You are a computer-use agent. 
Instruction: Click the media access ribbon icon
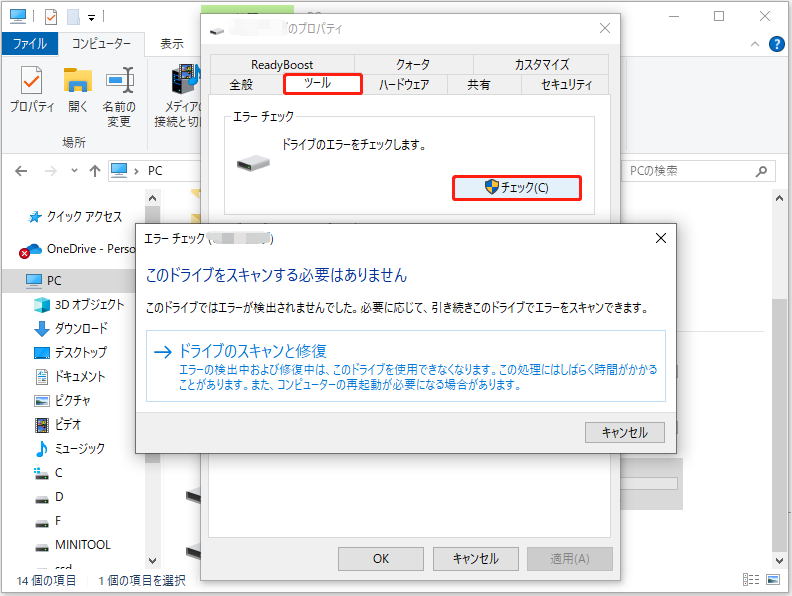(x=185, y=79)
